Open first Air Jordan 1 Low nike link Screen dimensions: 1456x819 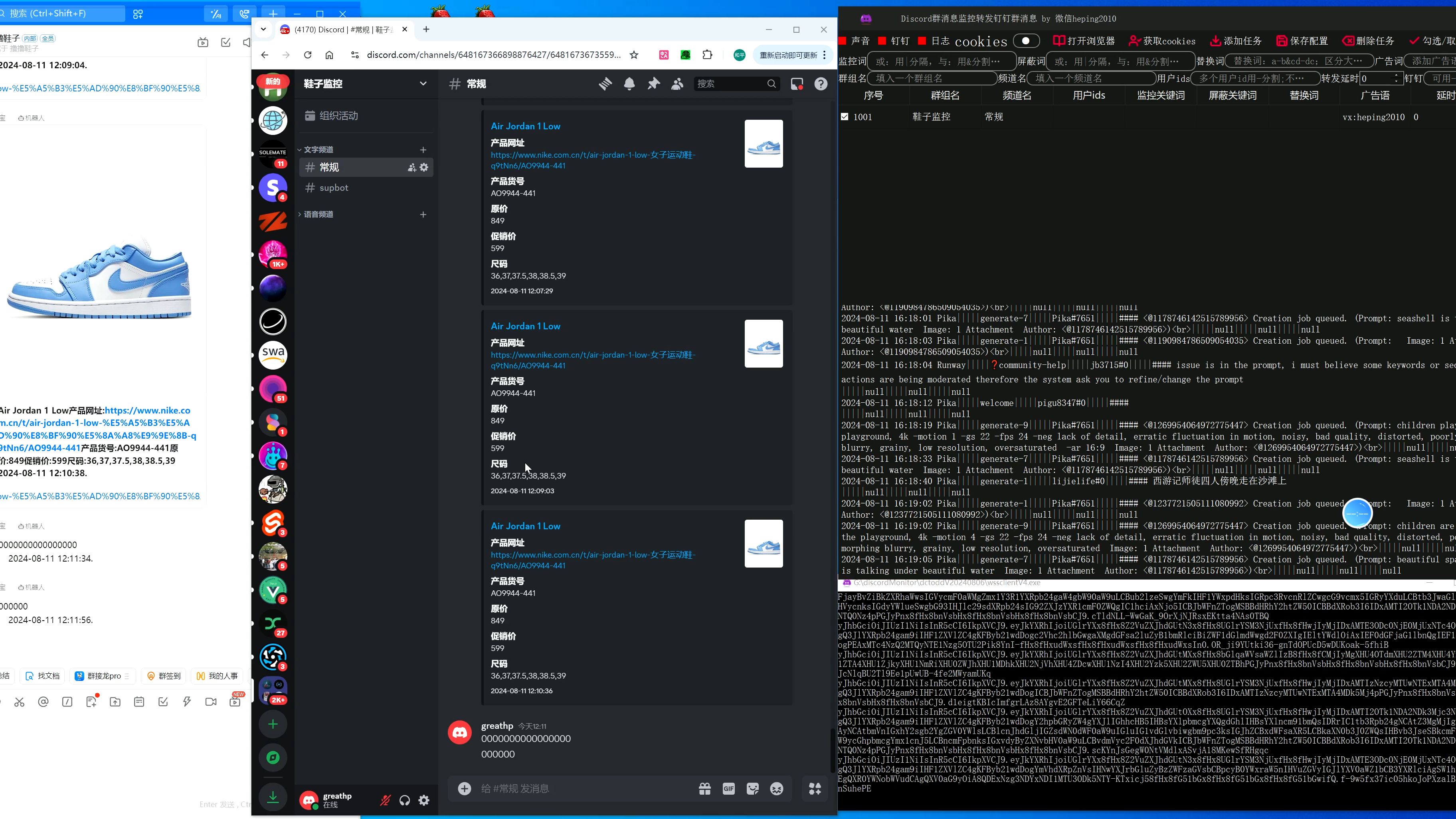click(x=593, y=160)
